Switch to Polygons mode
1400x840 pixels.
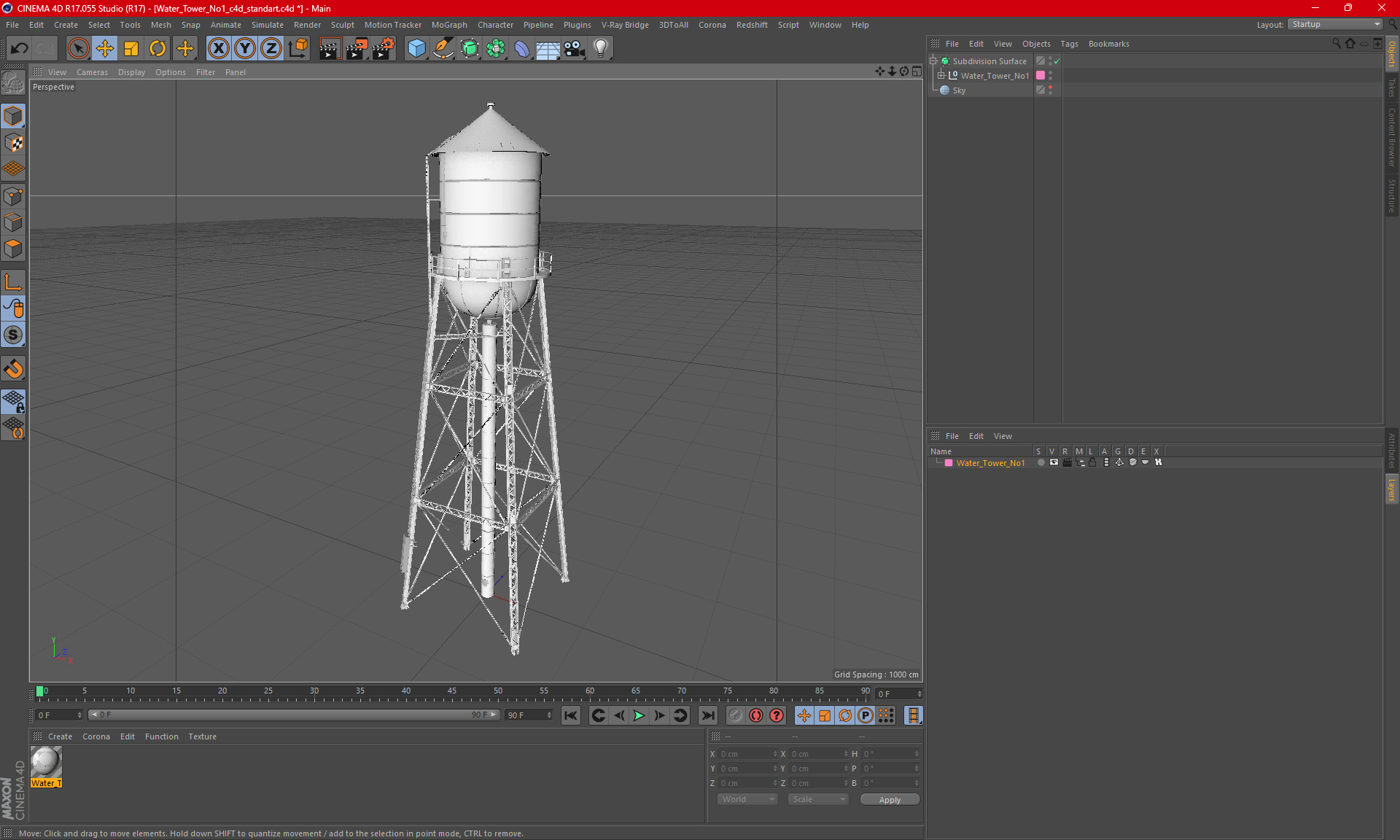coord(13,249)
